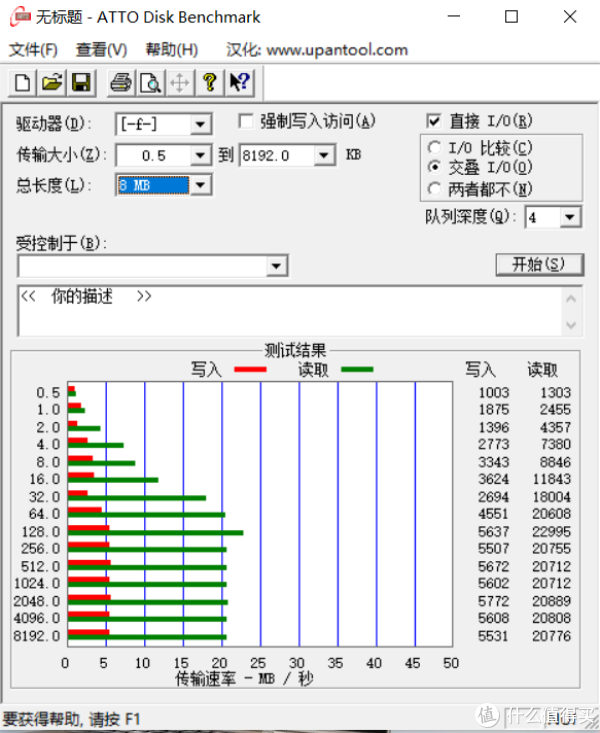Click the ATTO app icon in title bar
The height and width of the screenshot is (733, 600).
pos(20,17)
